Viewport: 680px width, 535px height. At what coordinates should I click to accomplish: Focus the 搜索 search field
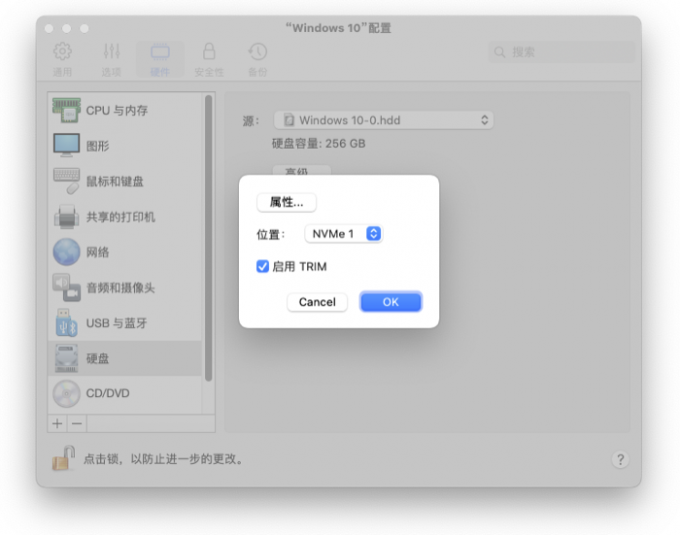(x=562, y=52)
